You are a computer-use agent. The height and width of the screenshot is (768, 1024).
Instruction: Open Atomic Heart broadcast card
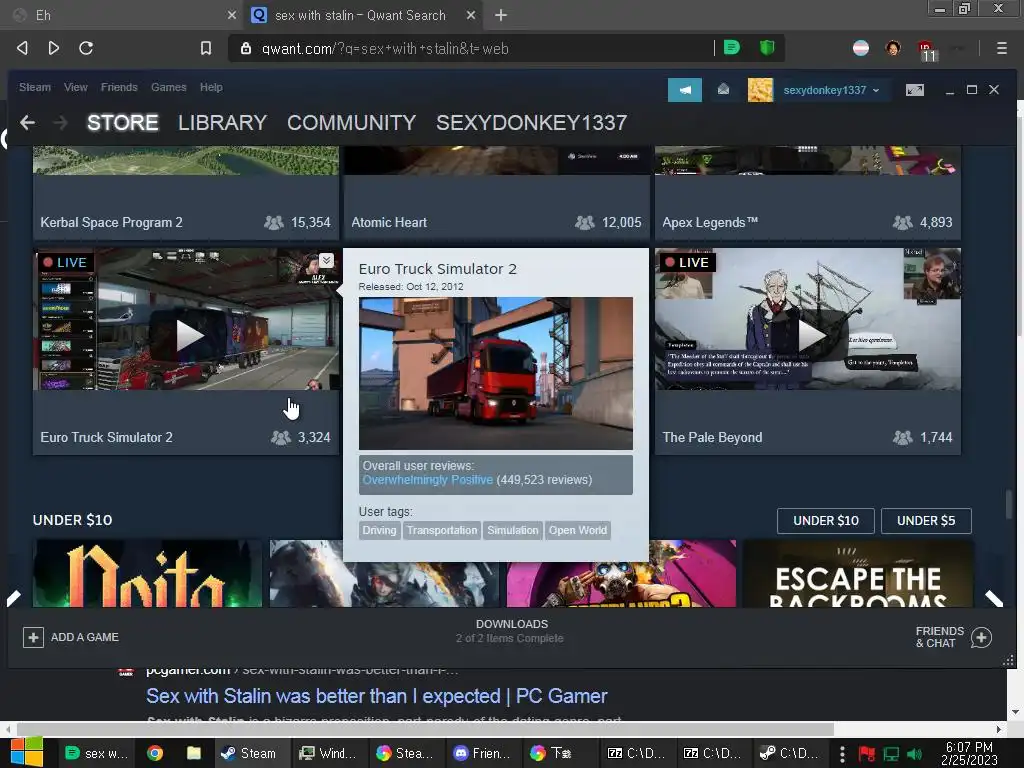496,193
